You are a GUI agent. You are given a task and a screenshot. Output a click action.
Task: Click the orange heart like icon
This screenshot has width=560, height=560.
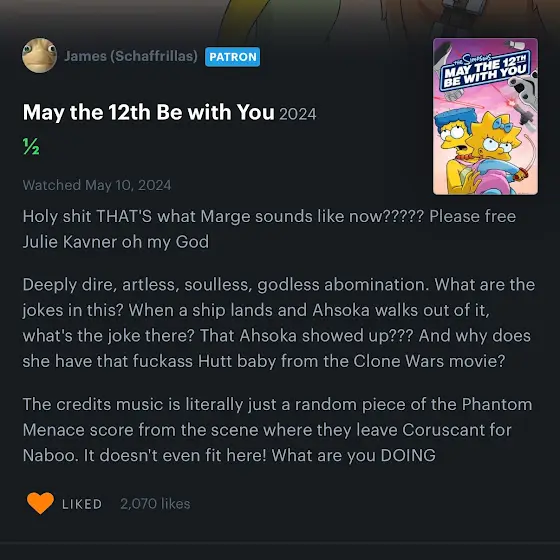(x=40, y=503)
